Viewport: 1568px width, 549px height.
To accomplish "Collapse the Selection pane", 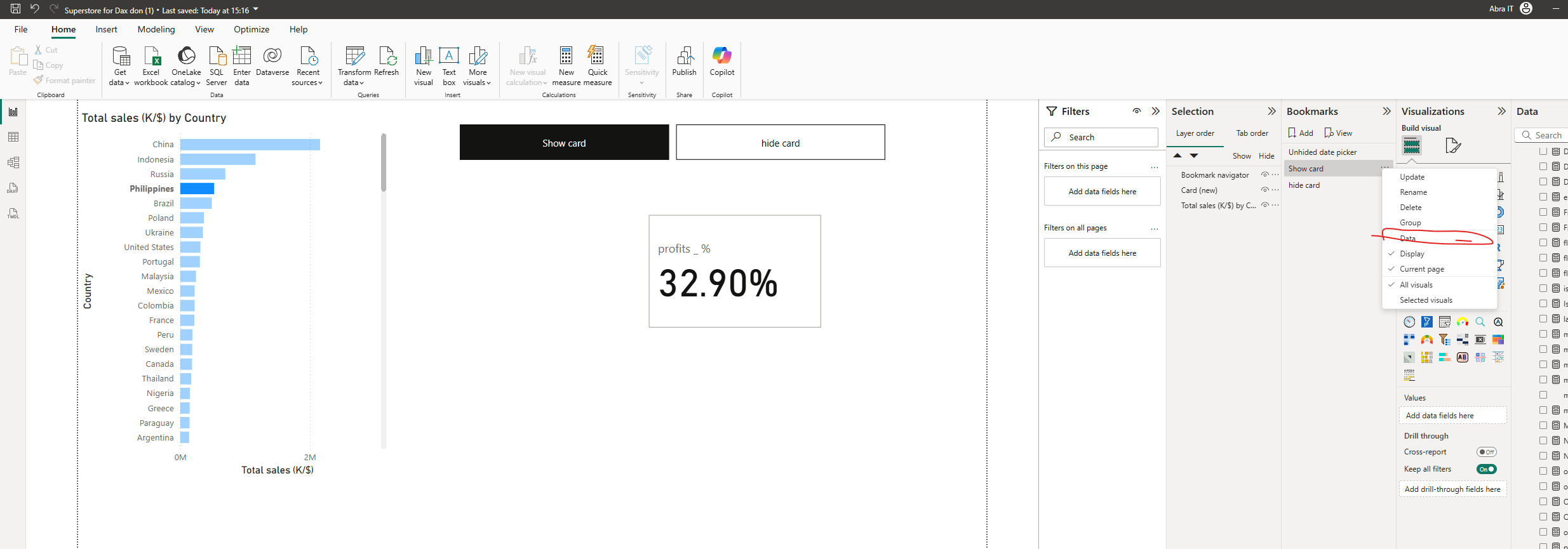I will [x=1271, y=111].
